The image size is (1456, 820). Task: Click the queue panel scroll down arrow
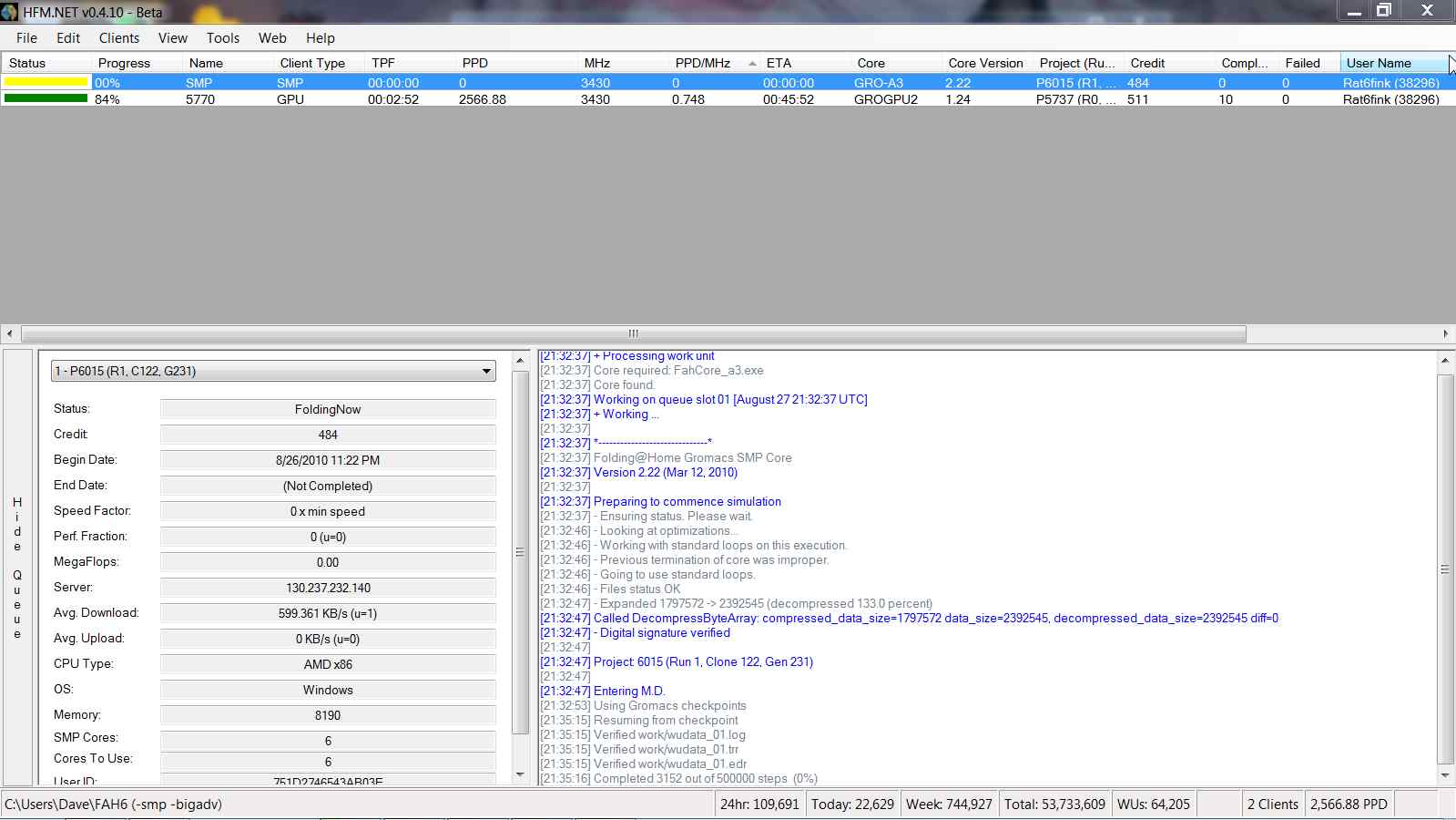[x=520, y=774]
